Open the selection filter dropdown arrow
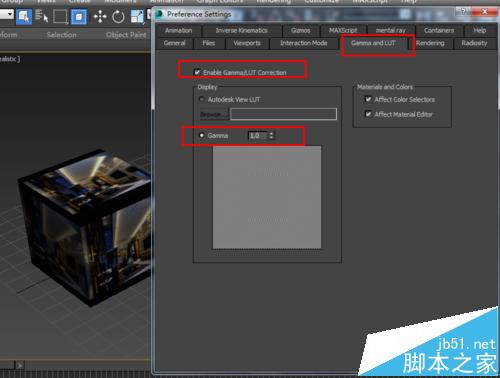Image resolution: width=500 pixels, height=378 pixels. point(10,14)
